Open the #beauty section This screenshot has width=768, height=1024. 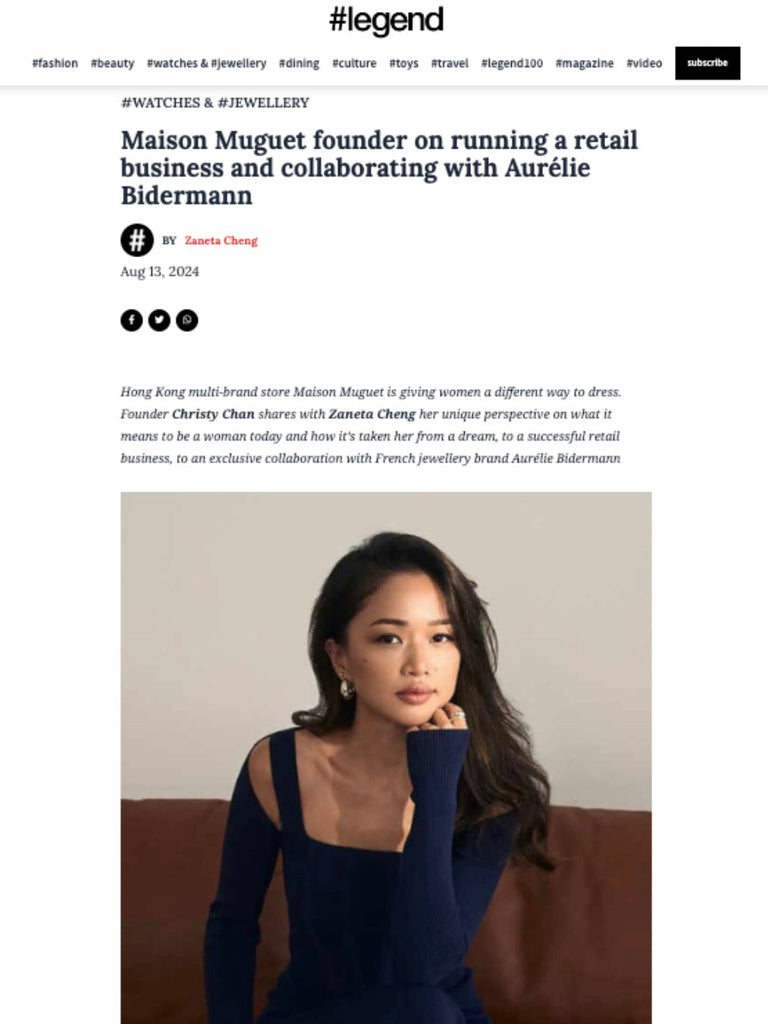(112, 63)
